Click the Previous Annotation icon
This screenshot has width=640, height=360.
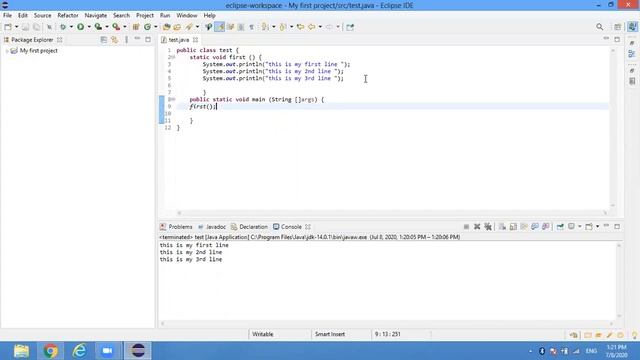pyautogui.click(x=283, y=27)
